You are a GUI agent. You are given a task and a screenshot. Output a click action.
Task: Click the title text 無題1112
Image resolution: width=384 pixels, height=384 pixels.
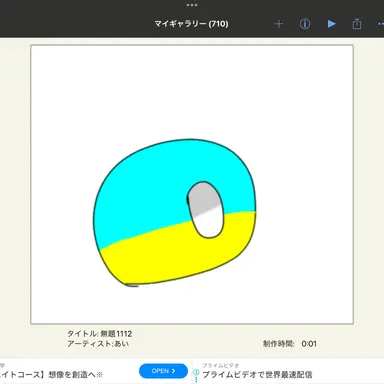(x=116, y=334)
